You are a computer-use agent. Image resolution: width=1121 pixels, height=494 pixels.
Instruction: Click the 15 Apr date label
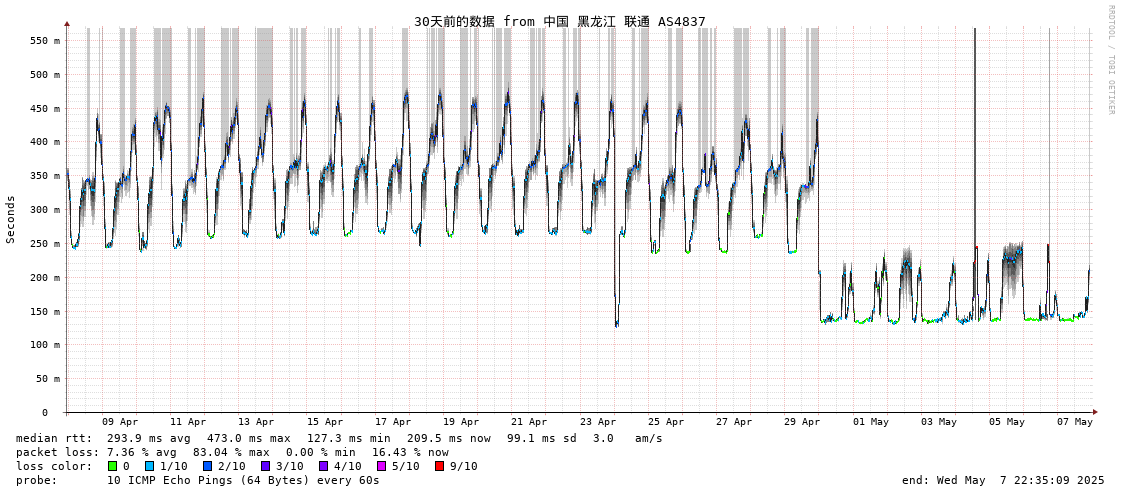coord(325,423)
